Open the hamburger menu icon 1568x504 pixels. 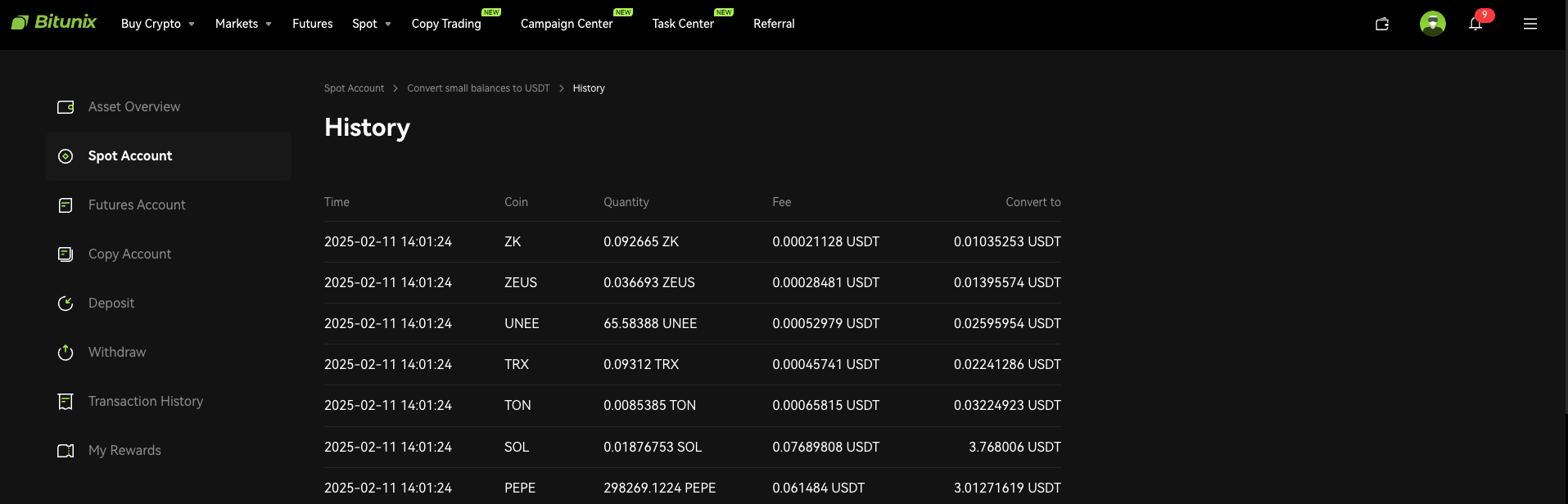(x=1530, y=24)
